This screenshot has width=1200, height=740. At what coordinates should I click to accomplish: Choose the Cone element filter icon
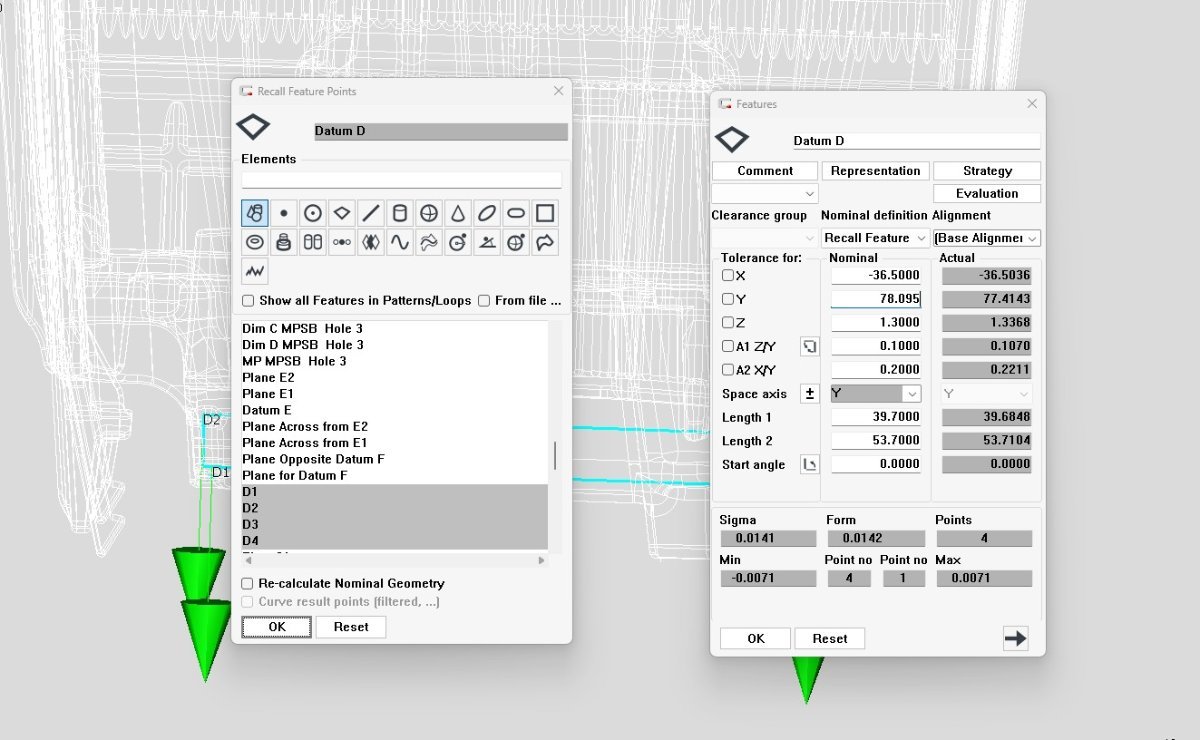458,213
